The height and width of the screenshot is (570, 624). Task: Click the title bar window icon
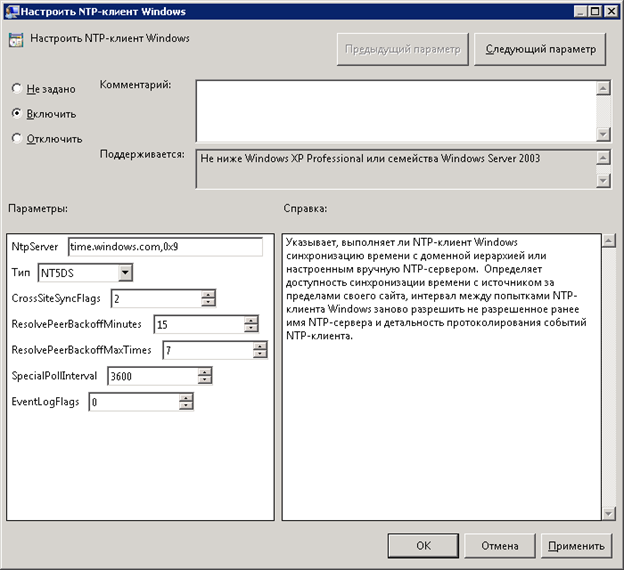(x=12, y=11)
